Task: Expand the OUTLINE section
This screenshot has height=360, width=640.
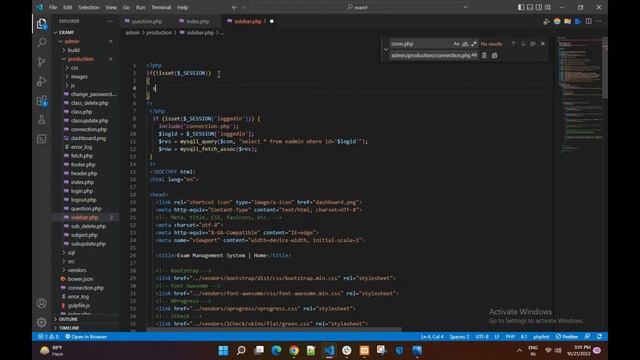Action: (68, 319)
